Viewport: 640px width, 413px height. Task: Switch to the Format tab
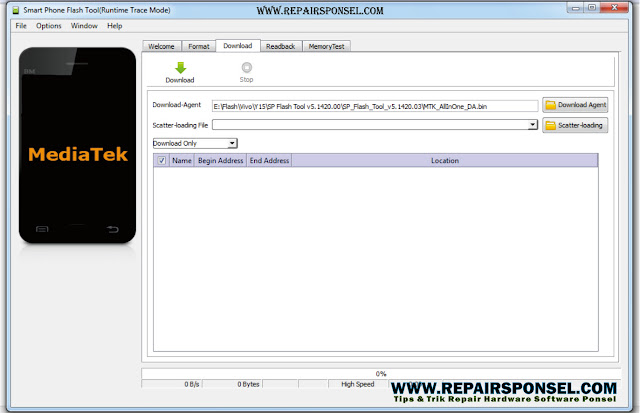tap(199, 47)
